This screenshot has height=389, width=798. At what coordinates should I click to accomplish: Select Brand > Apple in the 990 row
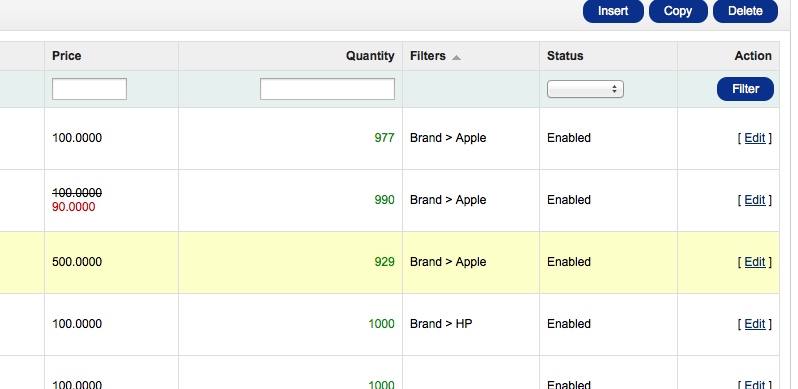click(x=448, y=200)
